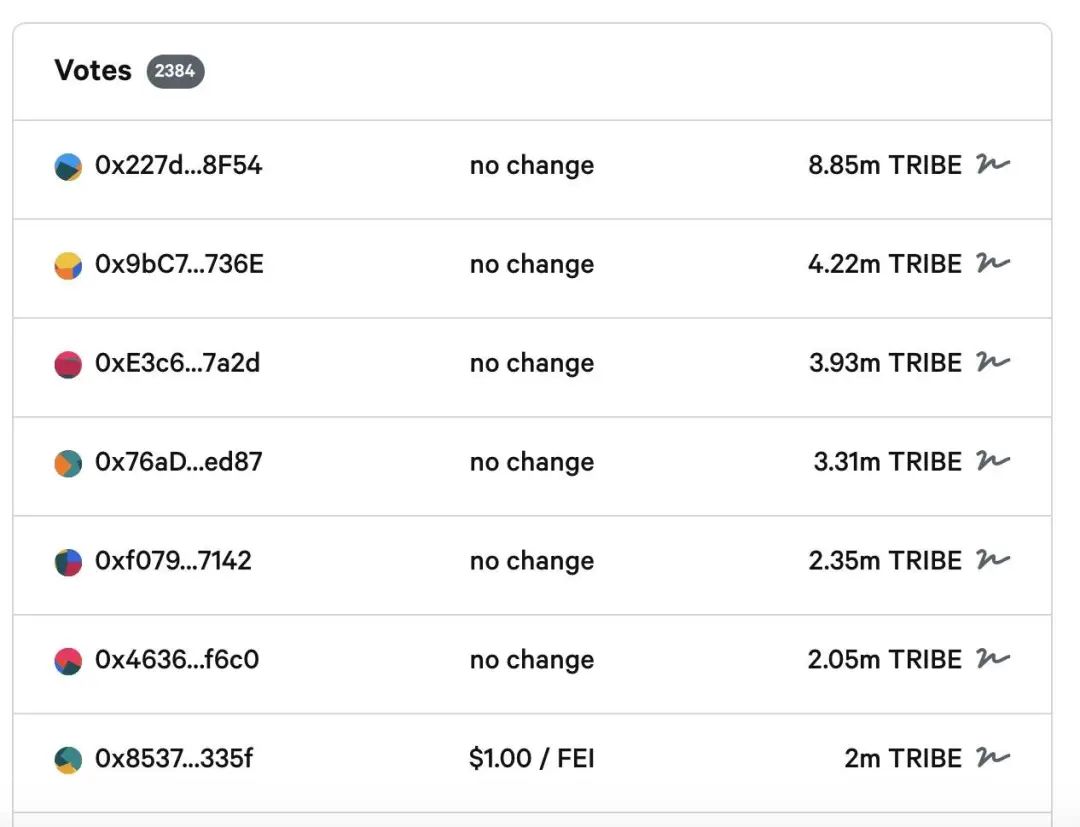Visit address link 0x9bC7...736E
Image resolution: width=1080 pixels, height=827 pixels.
pyautogui.click(x=179, y=264)
